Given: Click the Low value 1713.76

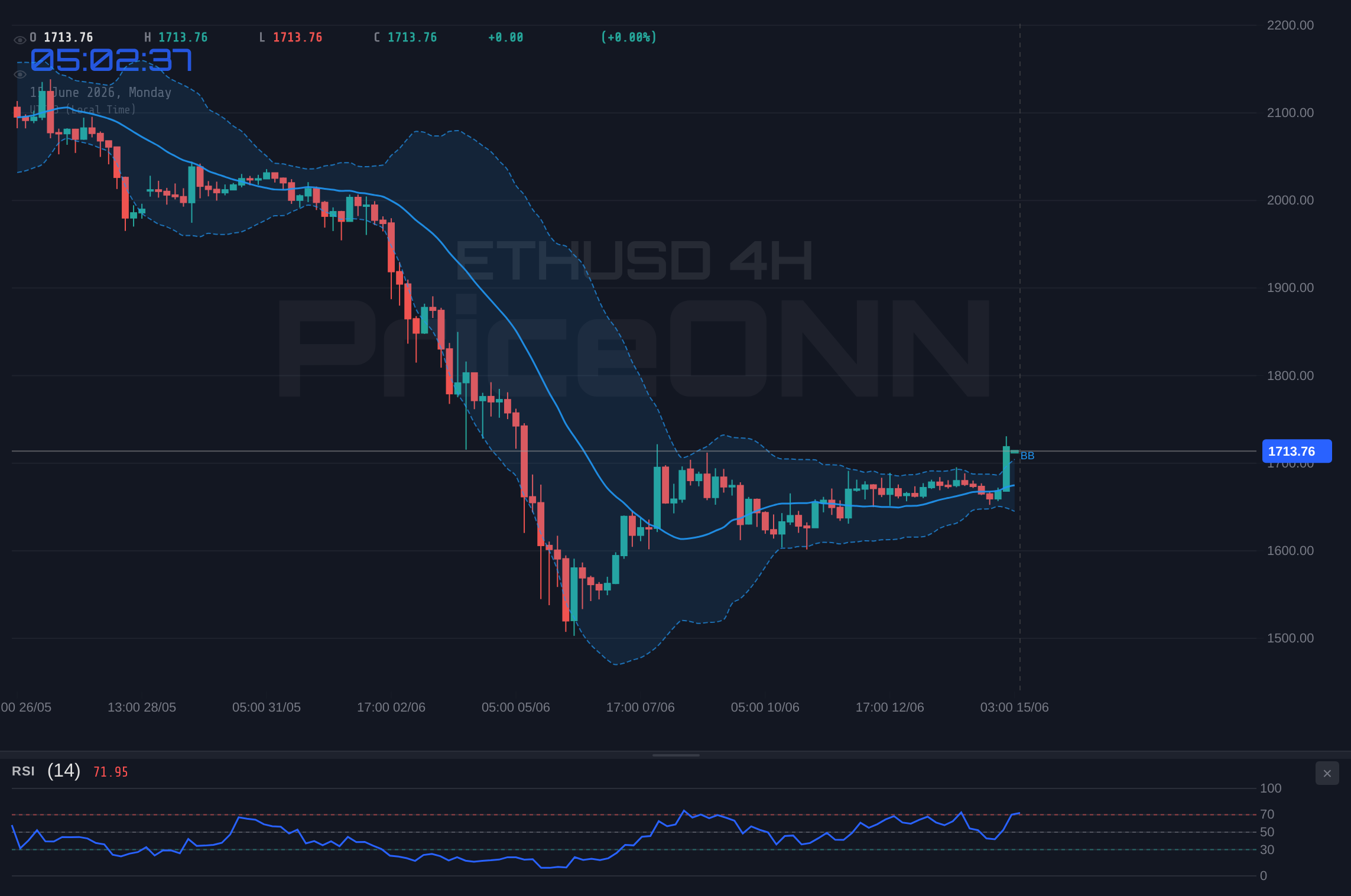Looking at the screenshot, I should 298,37.
